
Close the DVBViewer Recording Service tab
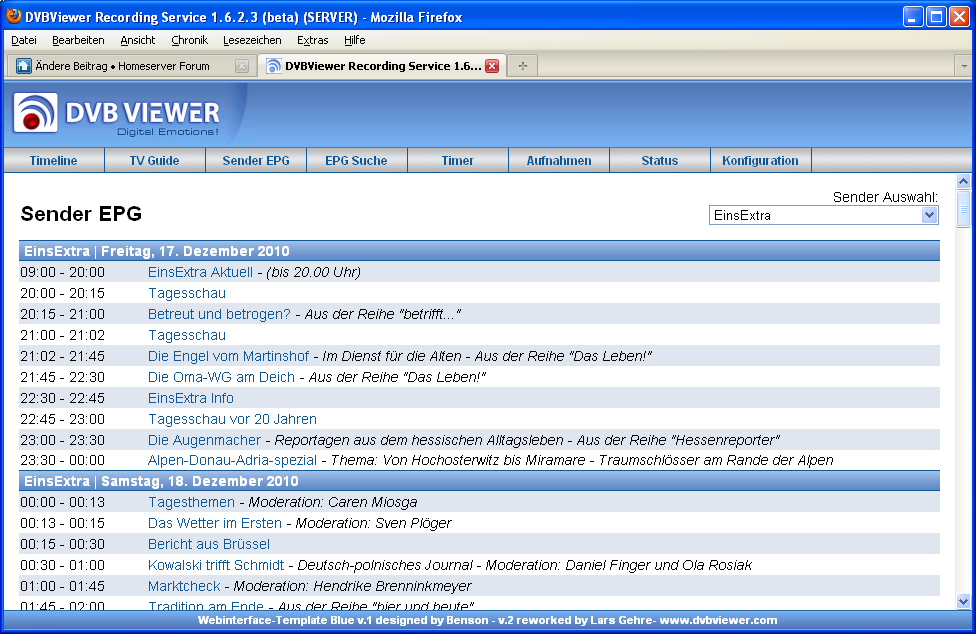point(492,66)
